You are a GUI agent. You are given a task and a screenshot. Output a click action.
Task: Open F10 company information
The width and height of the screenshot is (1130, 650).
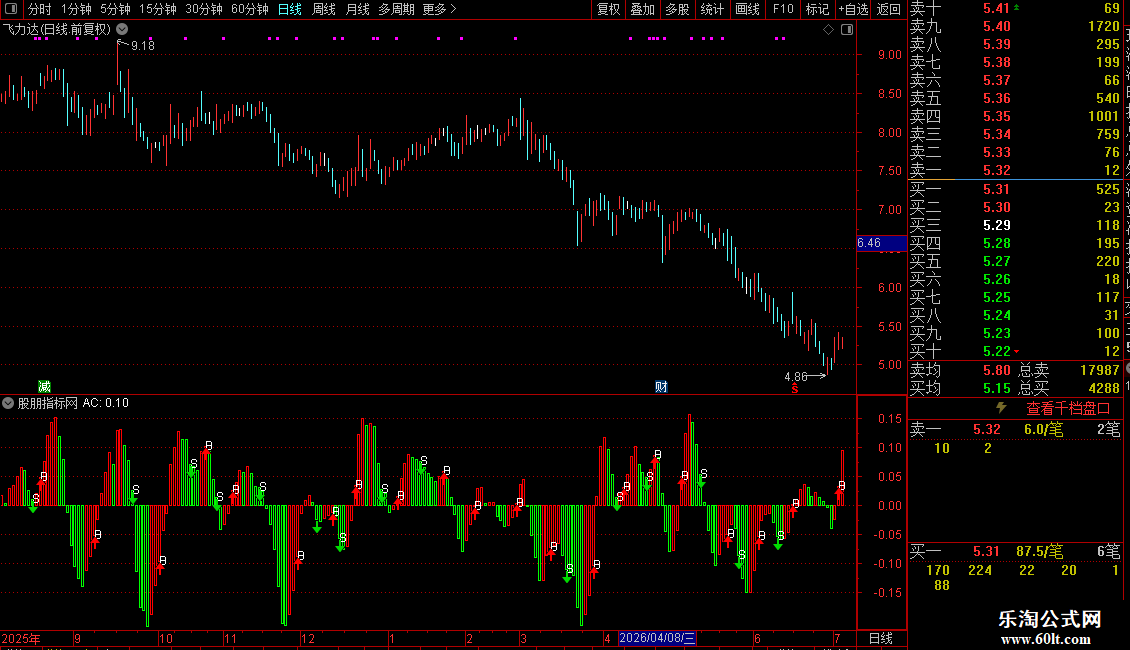point(783,9)
